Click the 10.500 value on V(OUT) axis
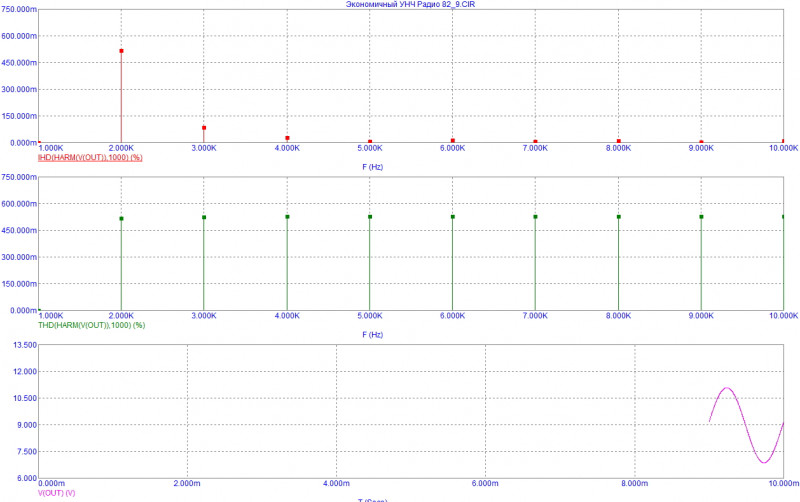 (x=25, y=398)
